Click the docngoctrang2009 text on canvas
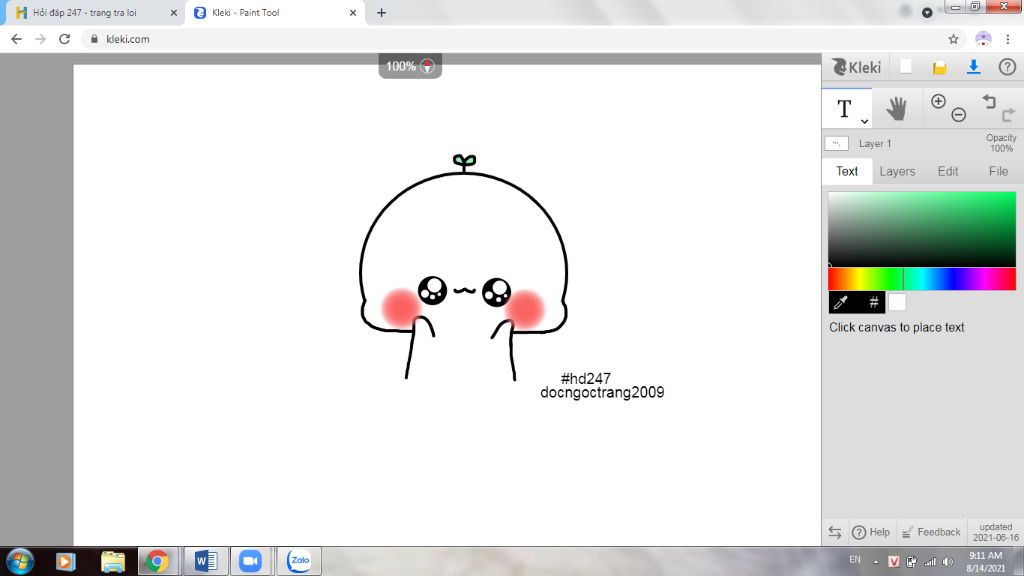The width and height of the screenshot is (1024, 576). click(602, 392)
